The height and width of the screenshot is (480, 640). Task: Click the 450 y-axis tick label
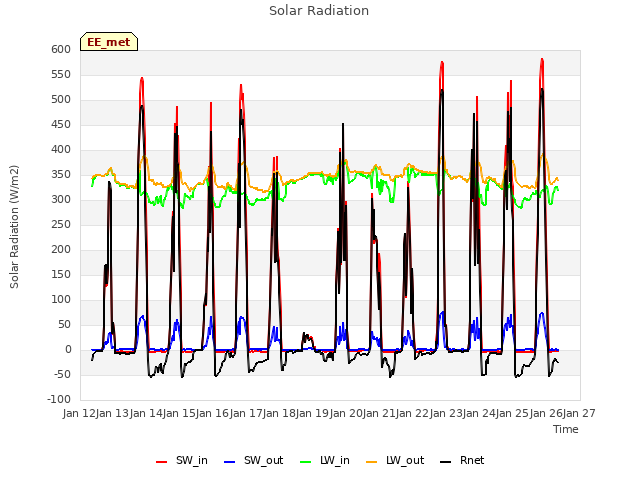tap(61, 124)
